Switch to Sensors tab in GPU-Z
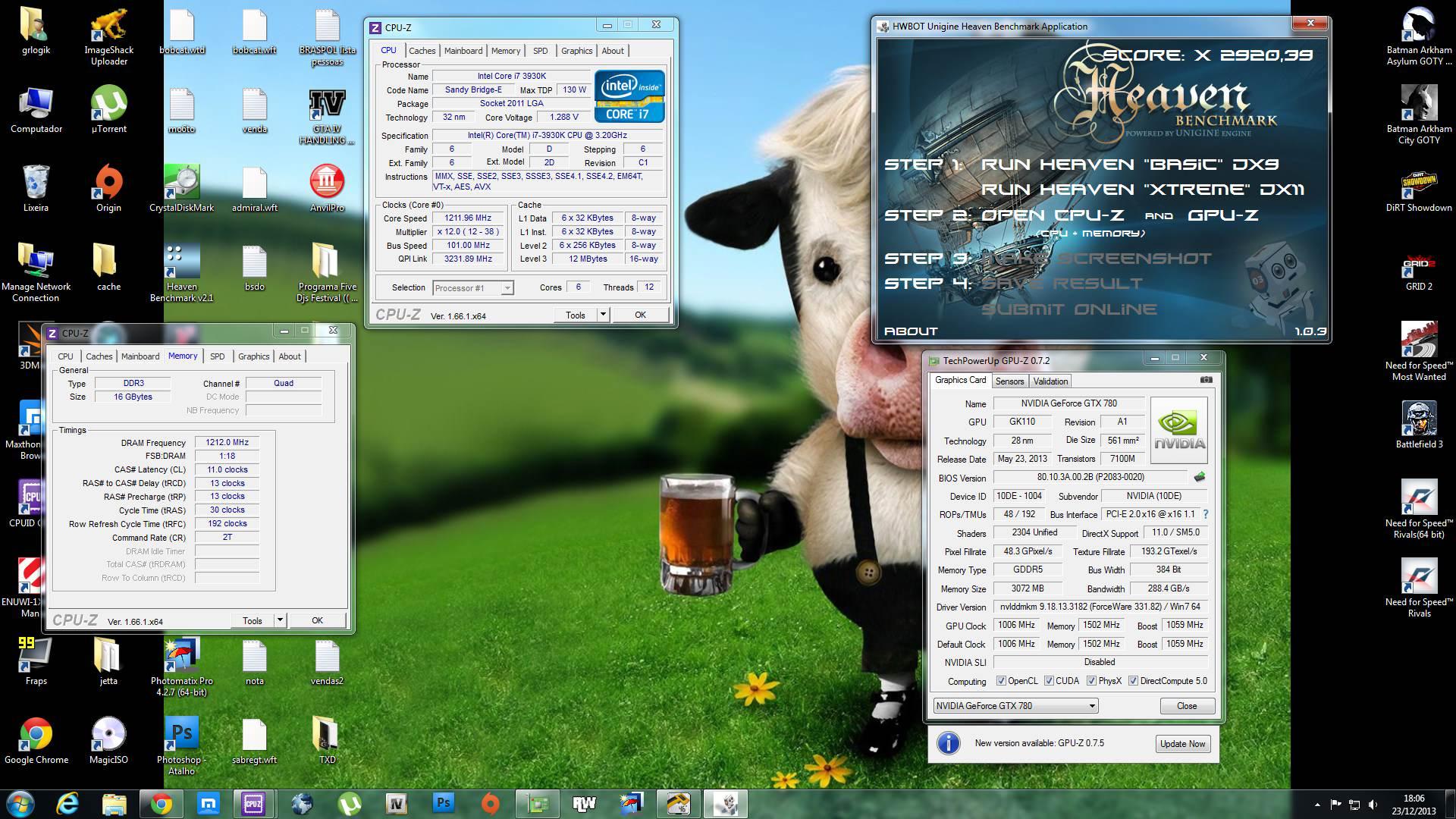The width and height of the screenshot is (1456, 819). 1009,381
